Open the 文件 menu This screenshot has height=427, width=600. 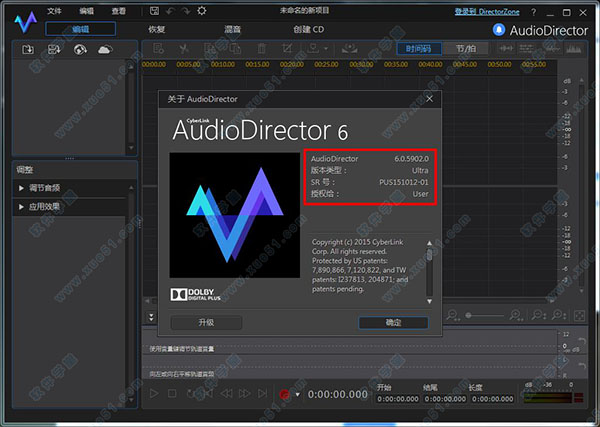54,11
